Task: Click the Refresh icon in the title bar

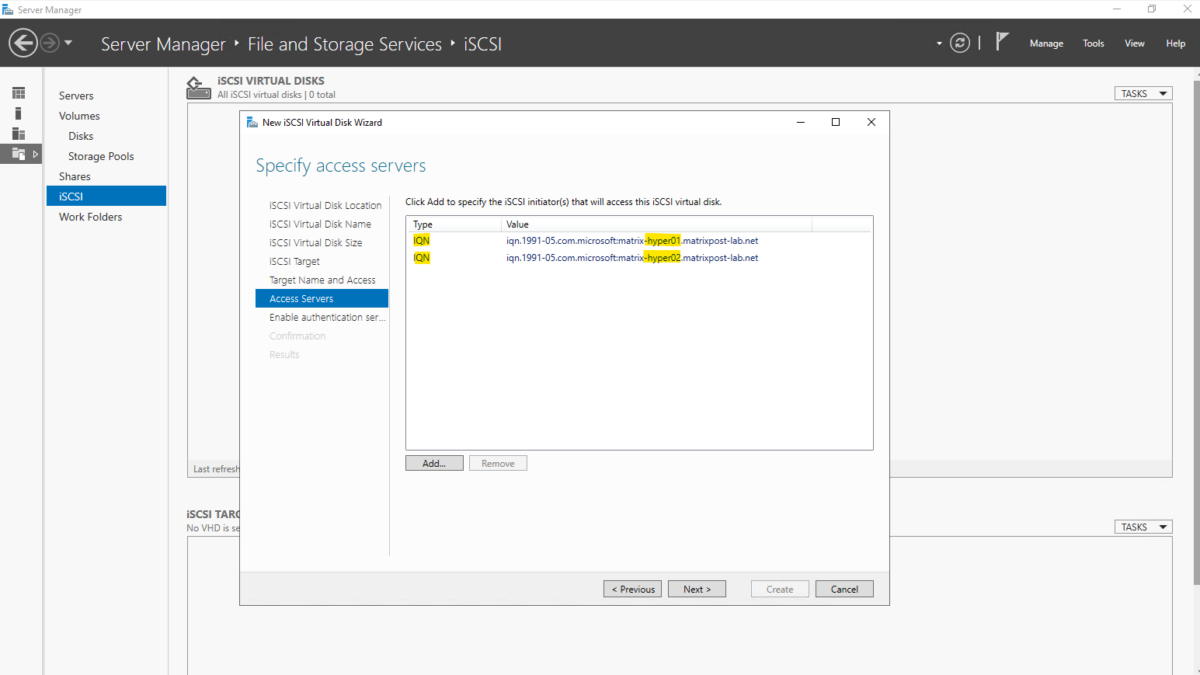Action: (960, 43)
